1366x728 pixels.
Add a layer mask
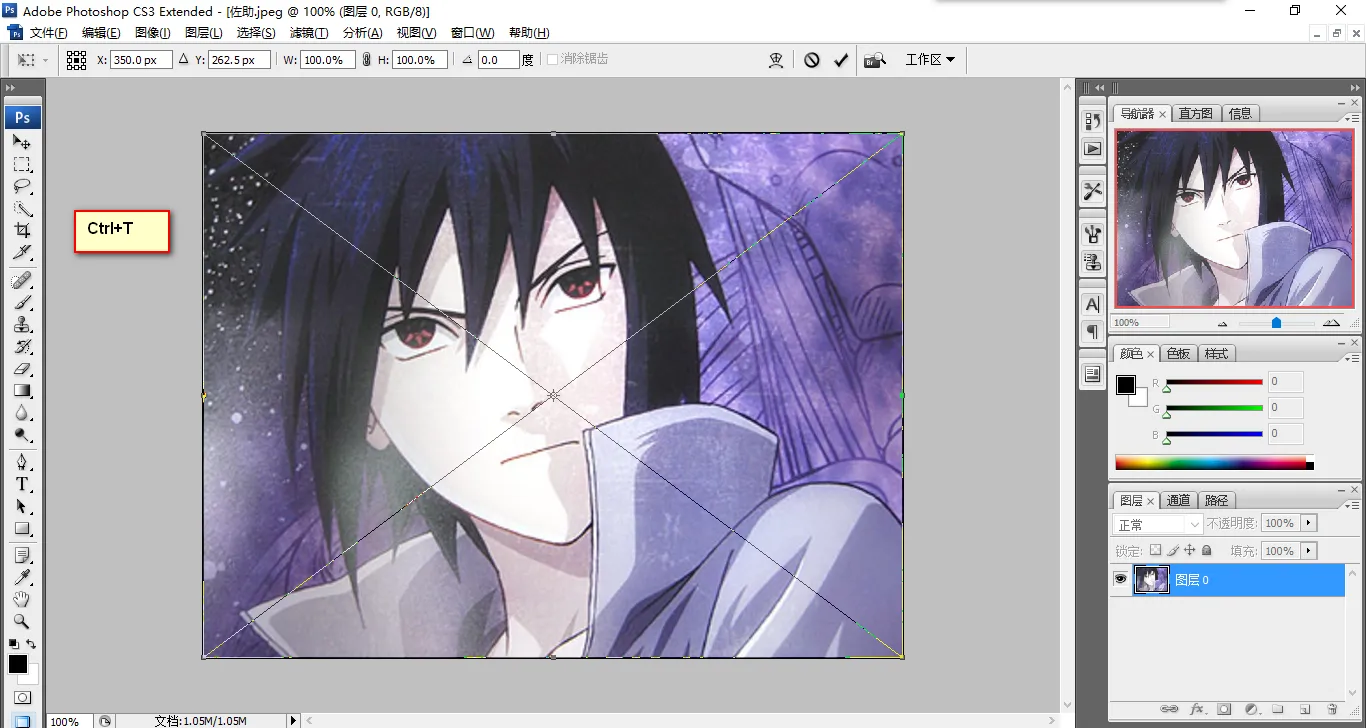coord(1224,709)
